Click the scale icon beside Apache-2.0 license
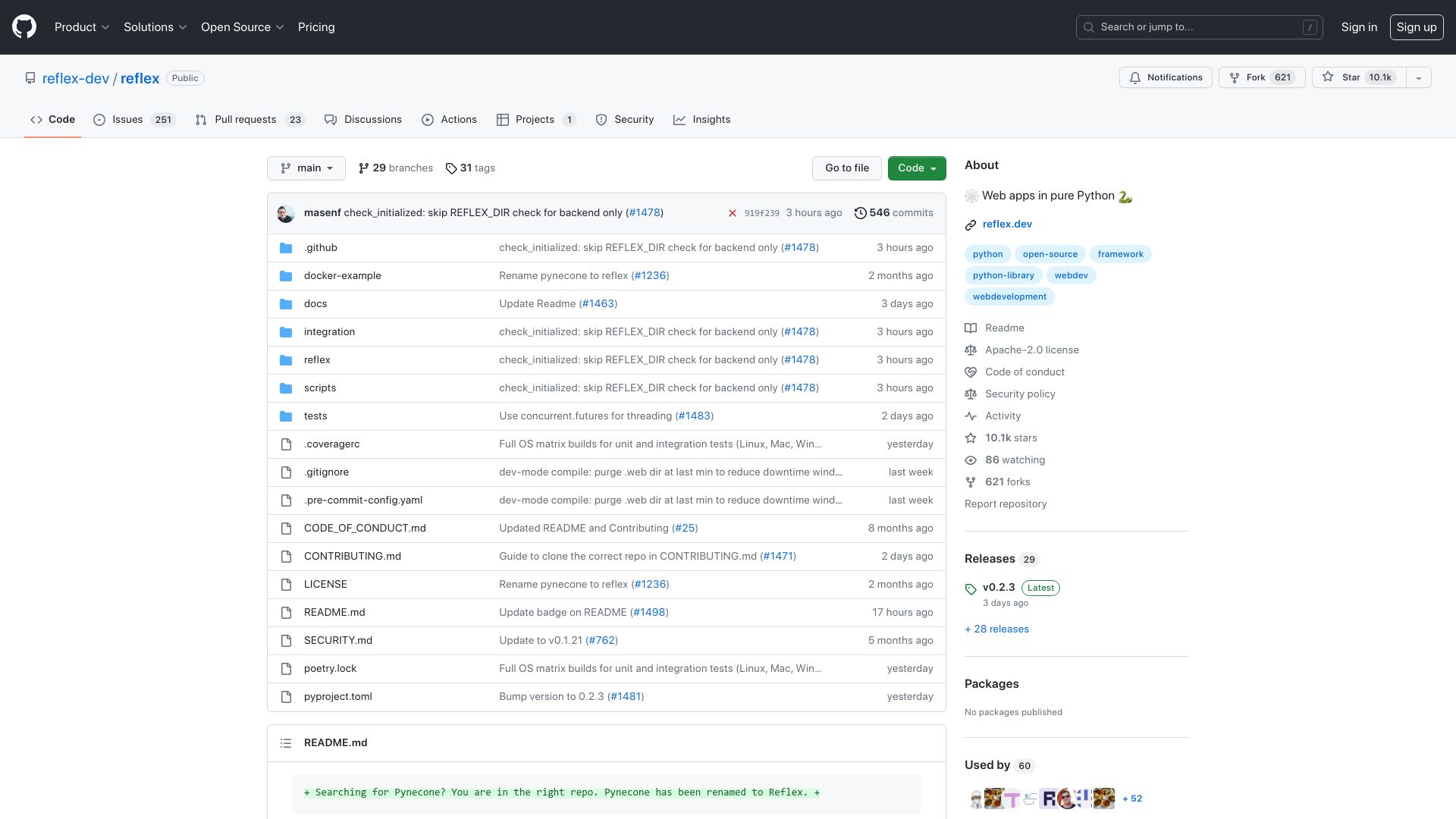1456x819 pixels. coord(971,350)
